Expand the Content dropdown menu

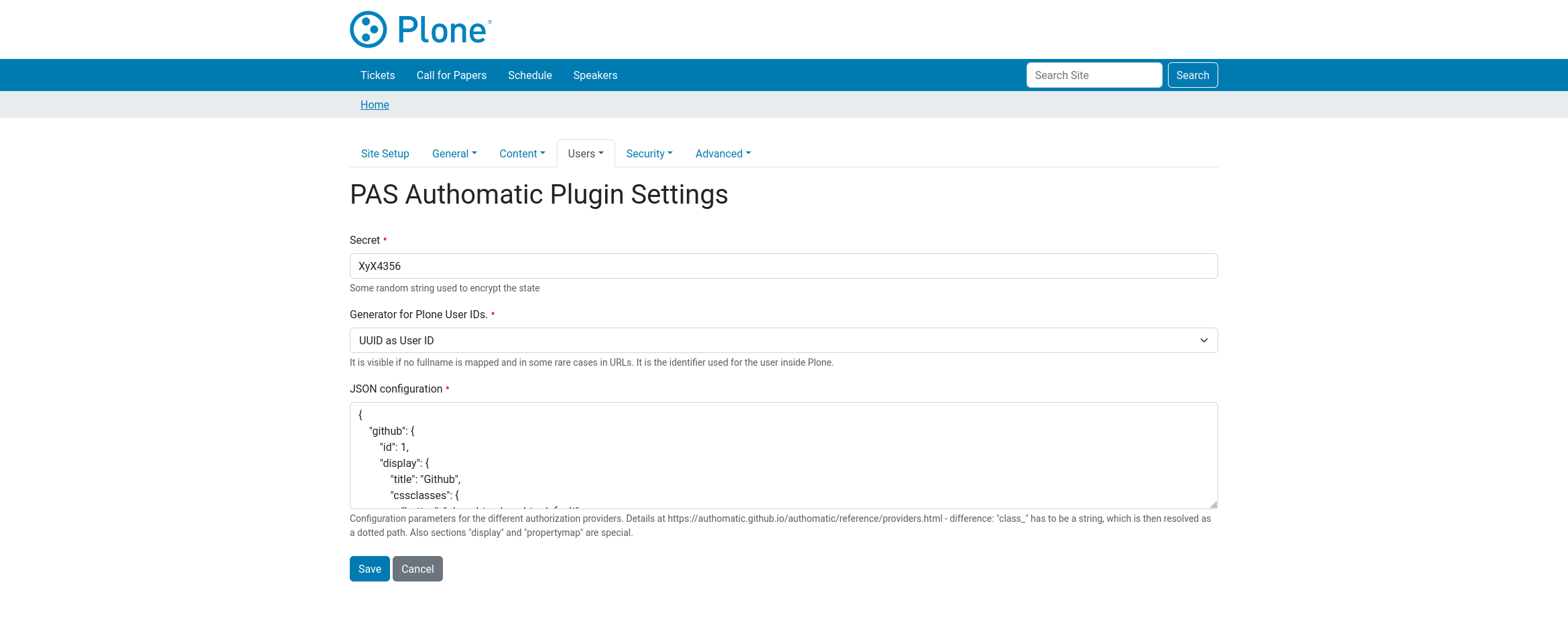[x=522, y=153]
